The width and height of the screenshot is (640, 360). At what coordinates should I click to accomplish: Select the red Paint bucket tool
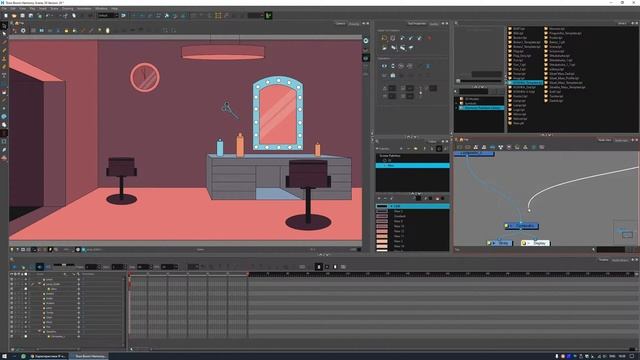click(4, 92)
